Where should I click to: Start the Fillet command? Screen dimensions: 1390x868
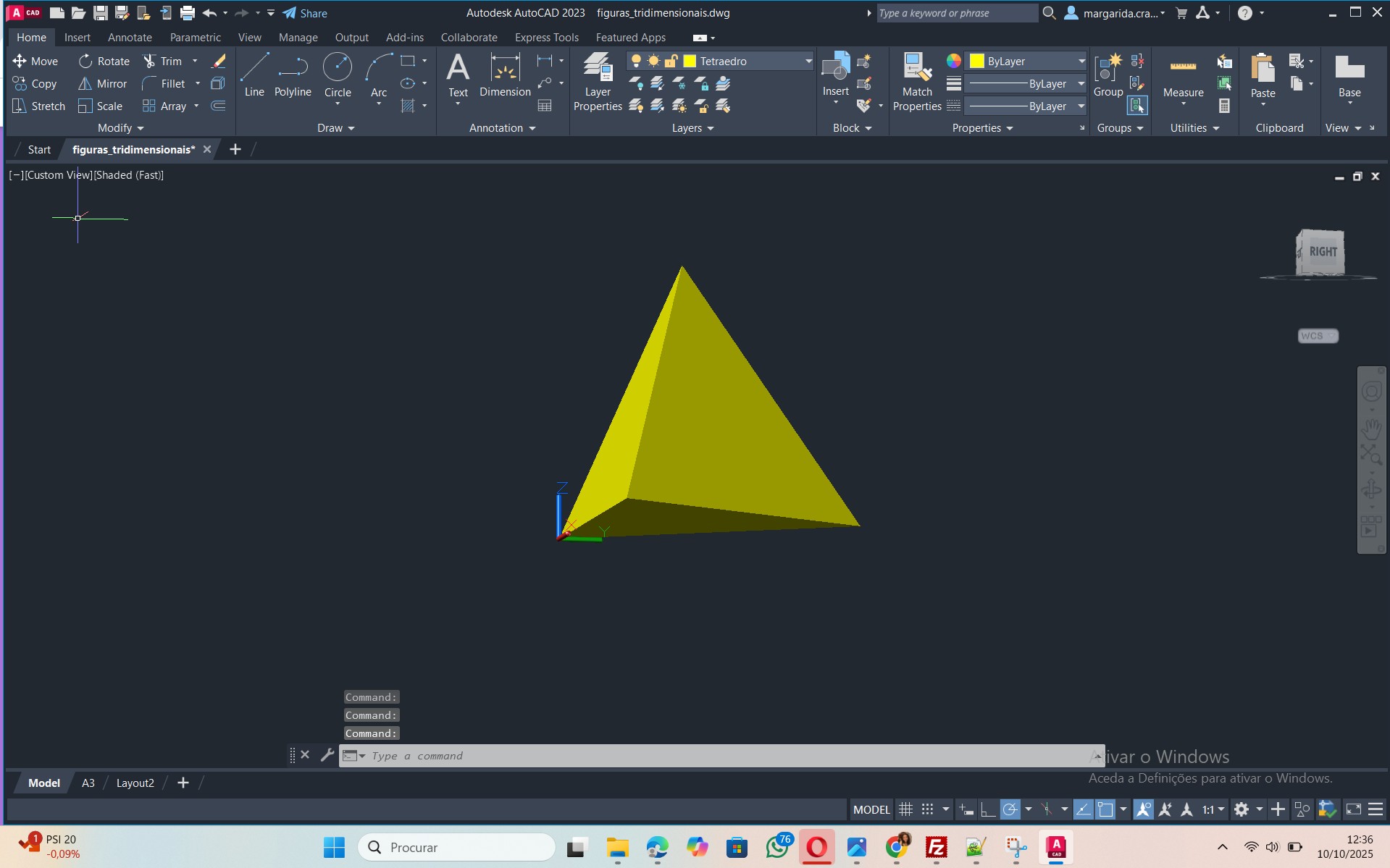[164, 83]
